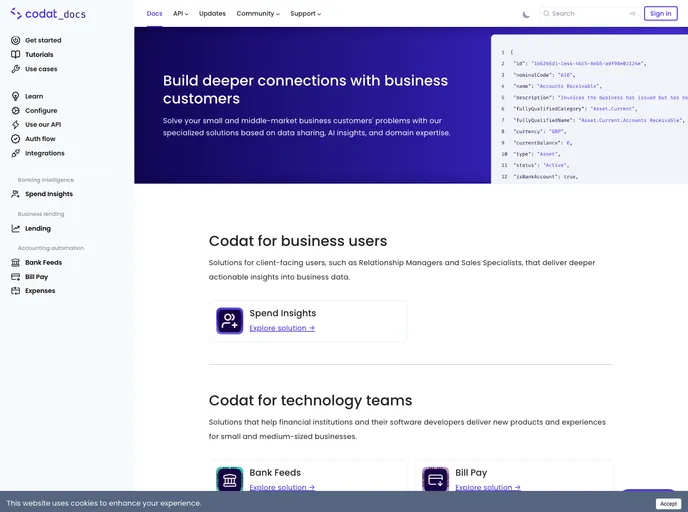688x512 pixels.
Task: Open Expenses sidebar link
Action: 40,290
